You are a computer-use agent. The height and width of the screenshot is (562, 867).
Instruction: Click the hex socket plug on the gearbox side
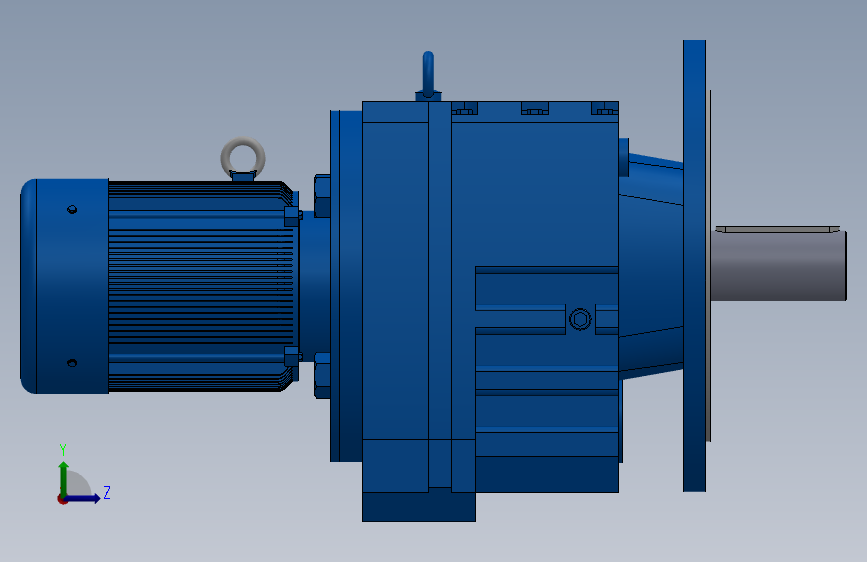(580, 319)
